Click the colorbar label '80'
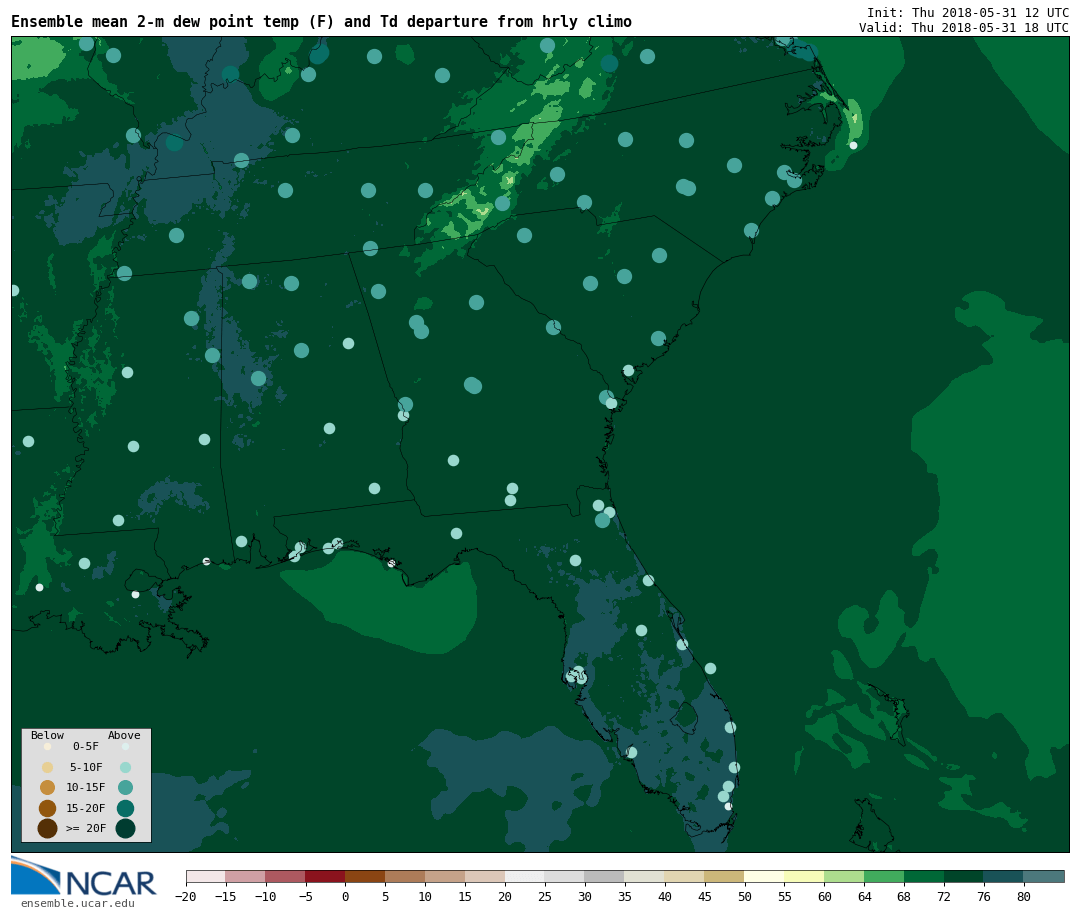The width and height of the screenshot is (1080, 915). [1024, 896]
